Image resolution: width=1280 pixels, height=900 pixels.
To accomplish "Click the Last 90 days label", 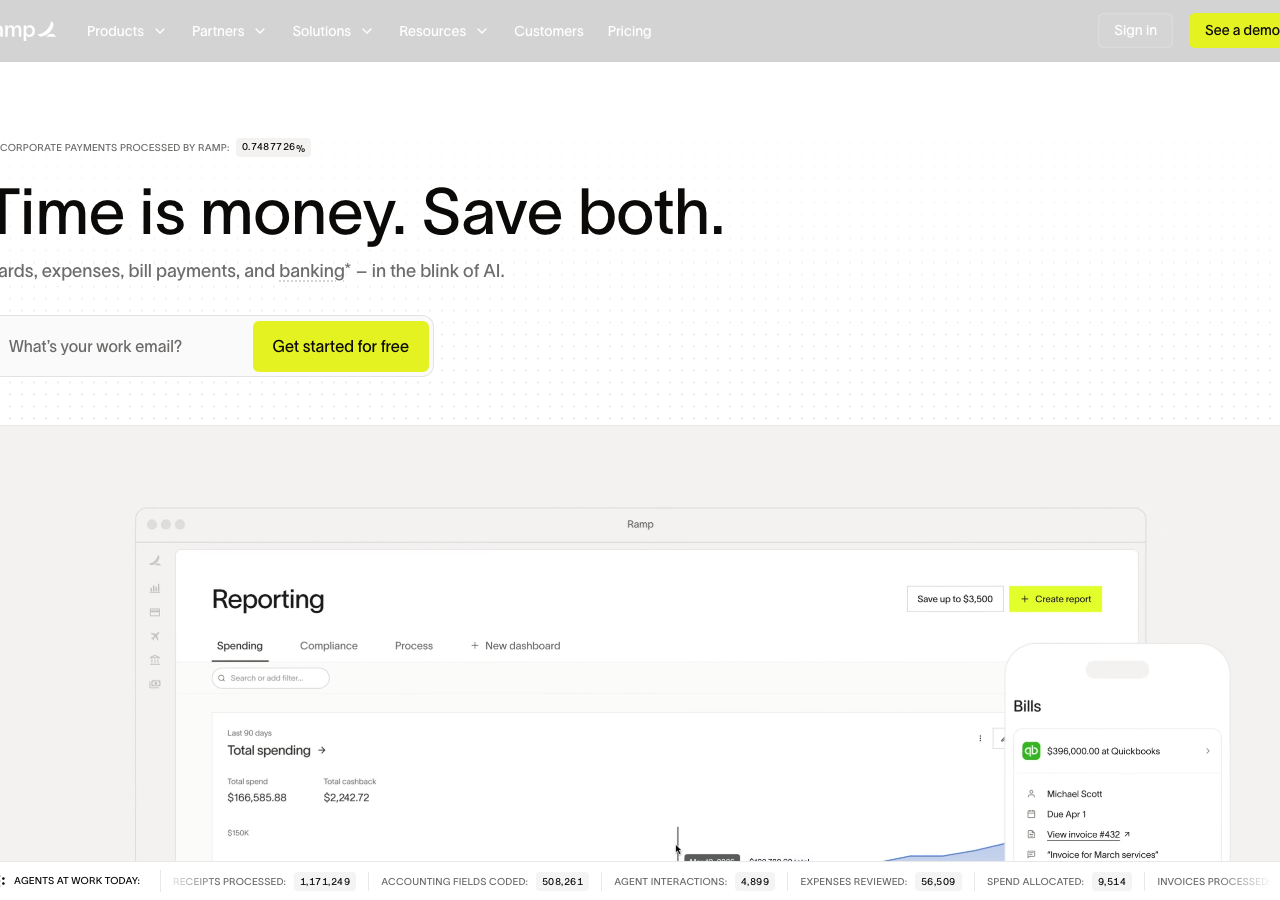I will pos(249,733).
